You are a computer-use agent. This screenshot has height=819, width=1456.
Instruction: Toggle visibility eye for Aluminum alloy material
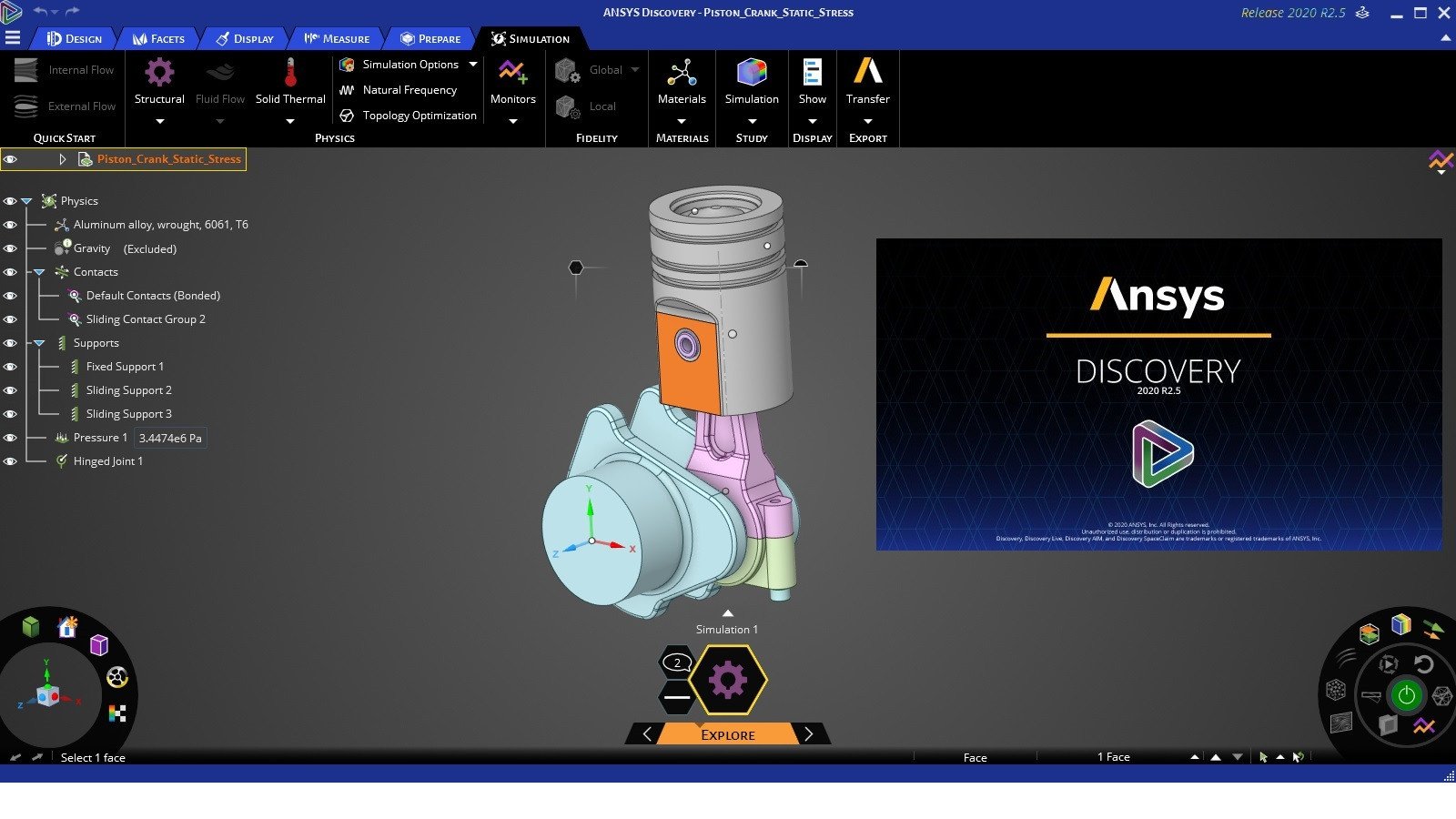pos(10,225)
